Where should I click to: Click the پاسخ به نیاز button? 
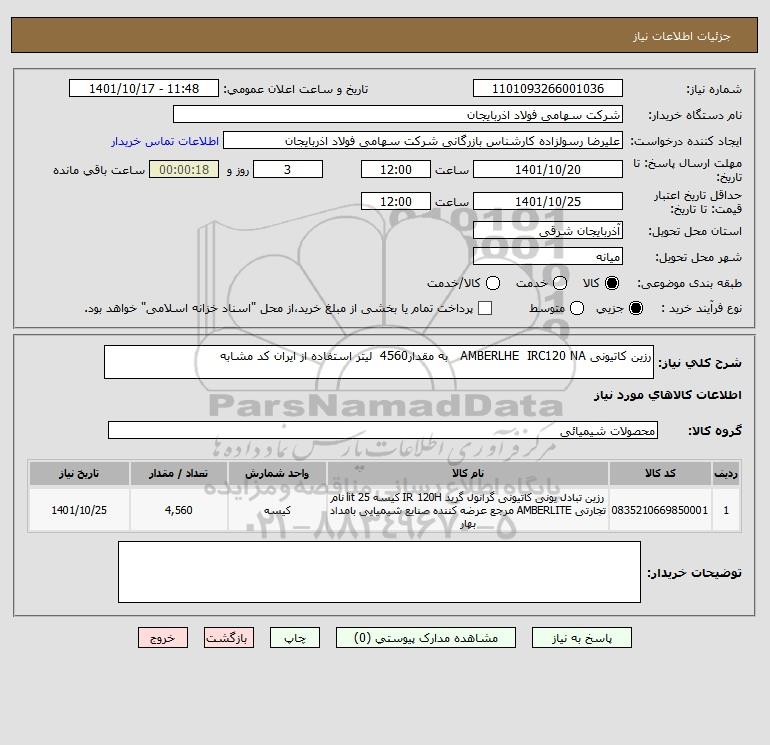(x=581, y=637)
